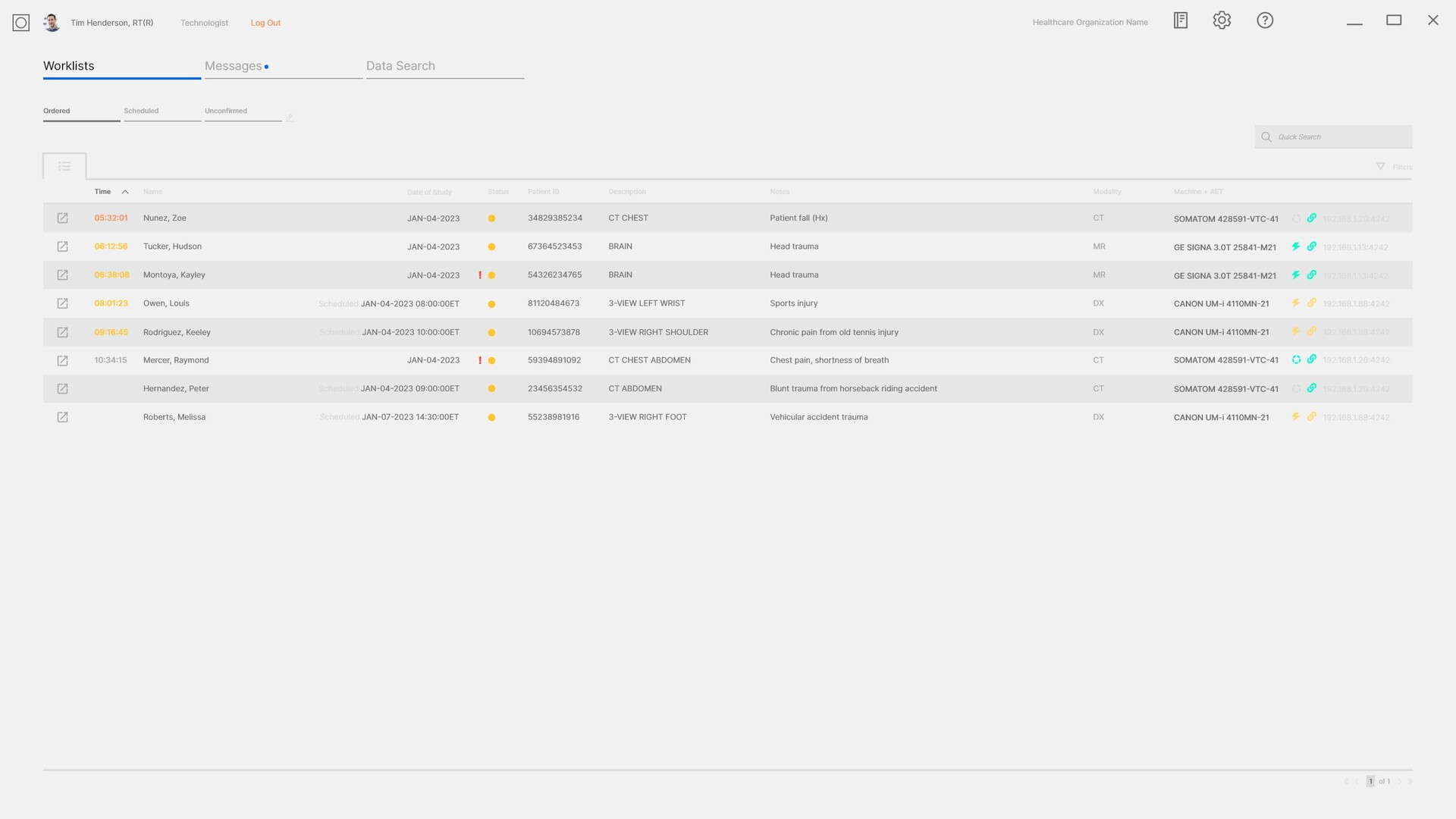The width and height of the screenshot is (1456, 819).
Task: Open the settings gear icon
Action: pyautogui.click(x=1222, y=20)
